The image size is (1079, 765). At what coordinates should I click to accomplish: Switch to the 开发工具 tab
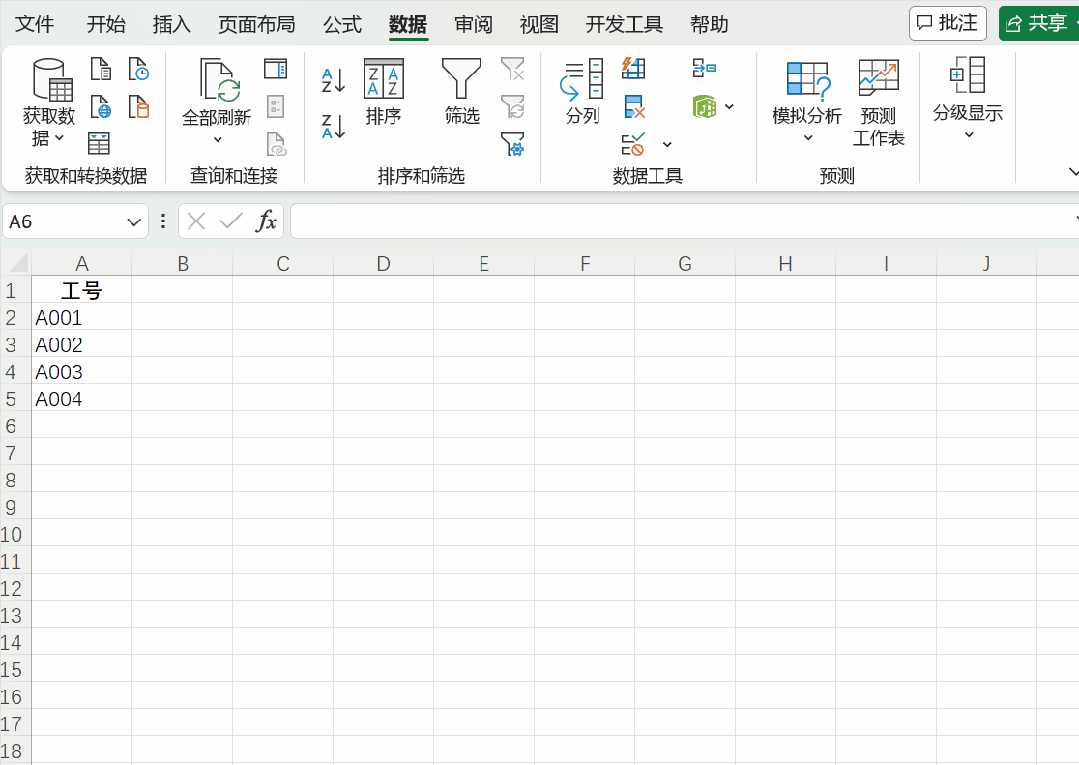click(x=624, y=24)
